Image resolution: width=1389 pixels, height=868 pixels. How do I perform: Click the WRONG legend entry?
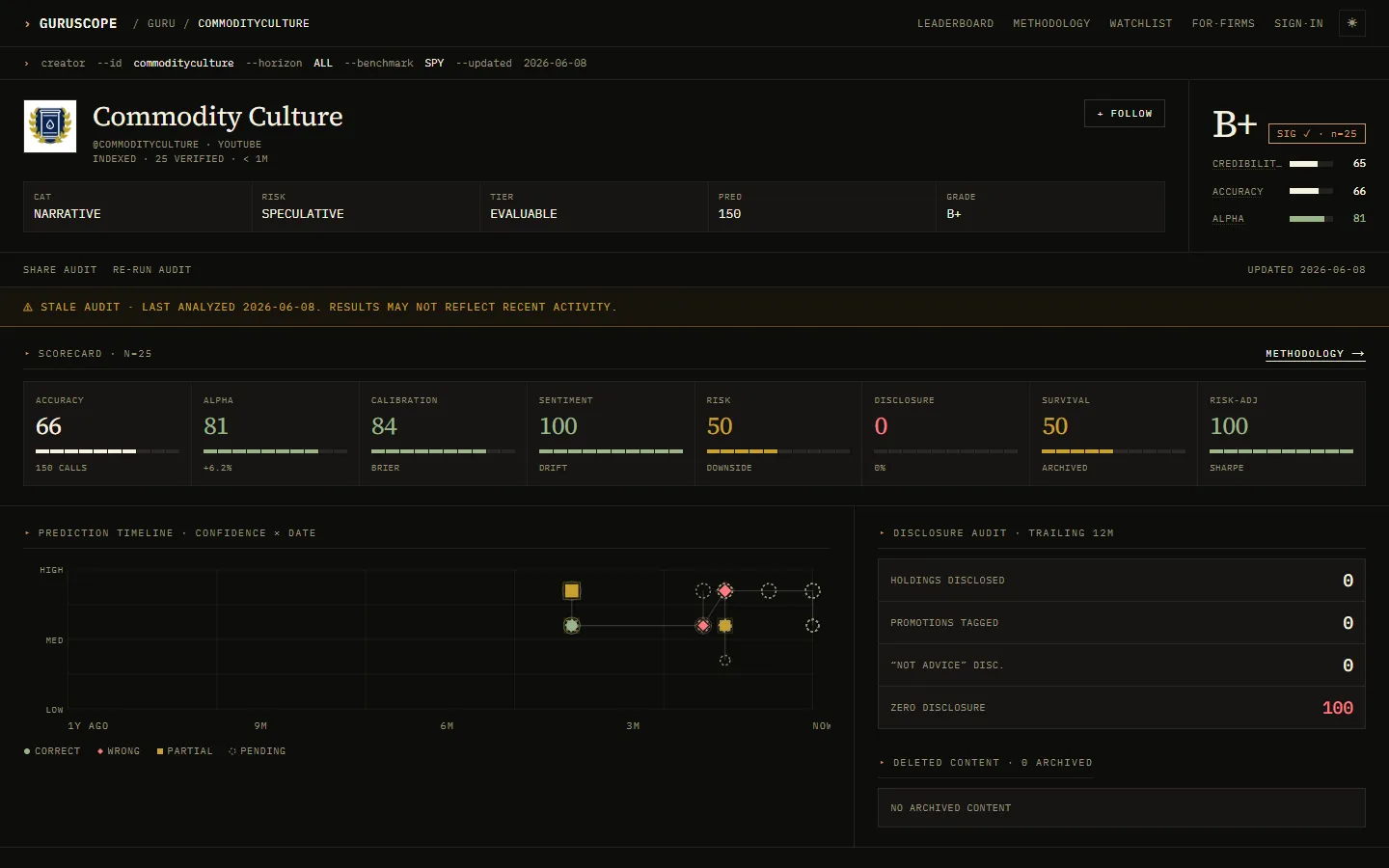[x=119, y=751]
